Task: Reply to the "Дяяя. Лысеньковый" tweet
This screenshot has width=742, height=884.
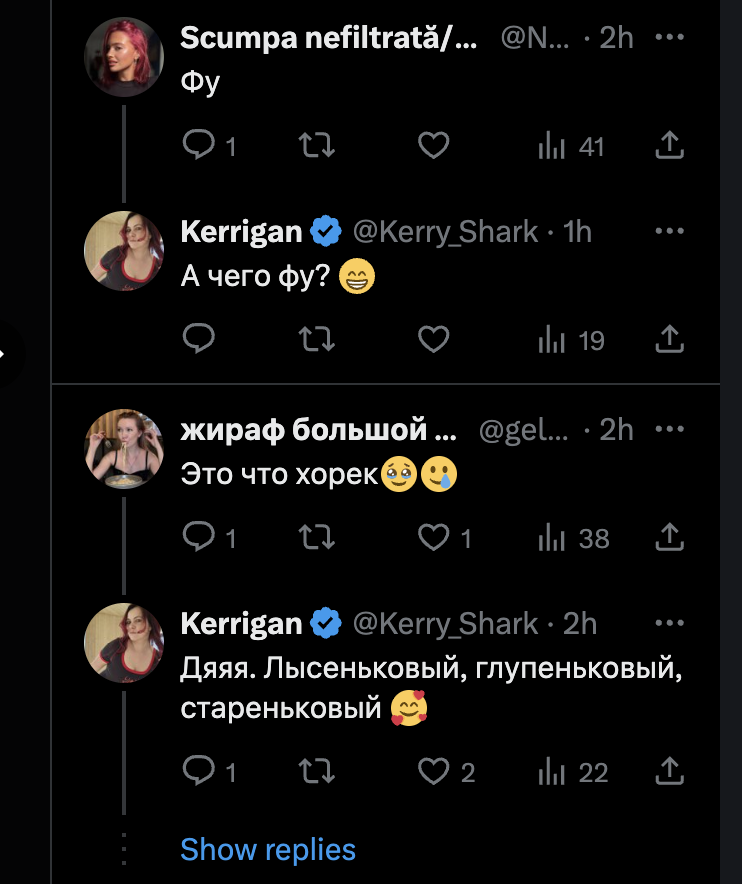Action: point(199,771)
